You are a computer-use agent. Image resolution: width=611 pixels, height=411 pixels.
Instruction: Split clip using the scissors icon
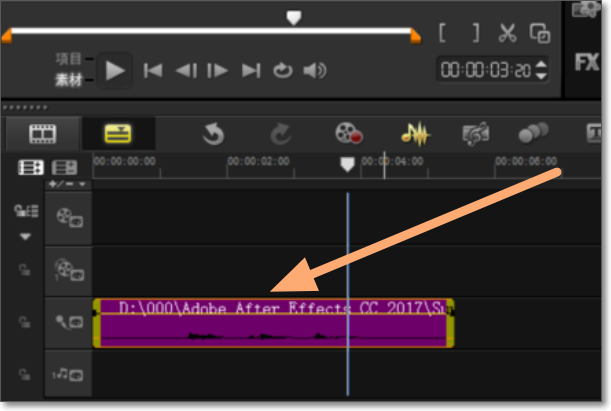tap(507, 32)
